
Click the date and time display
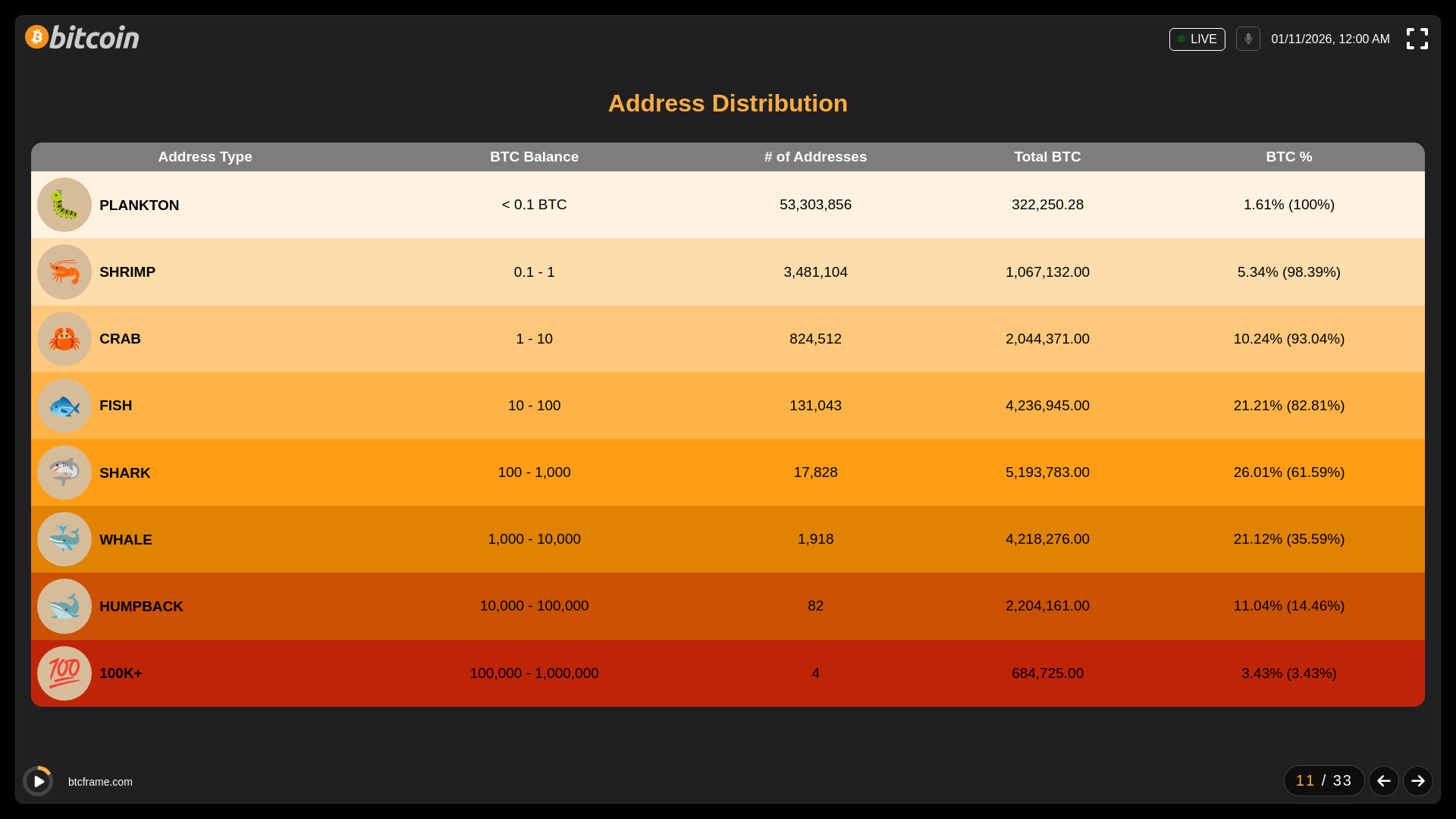pos(1330,39)
